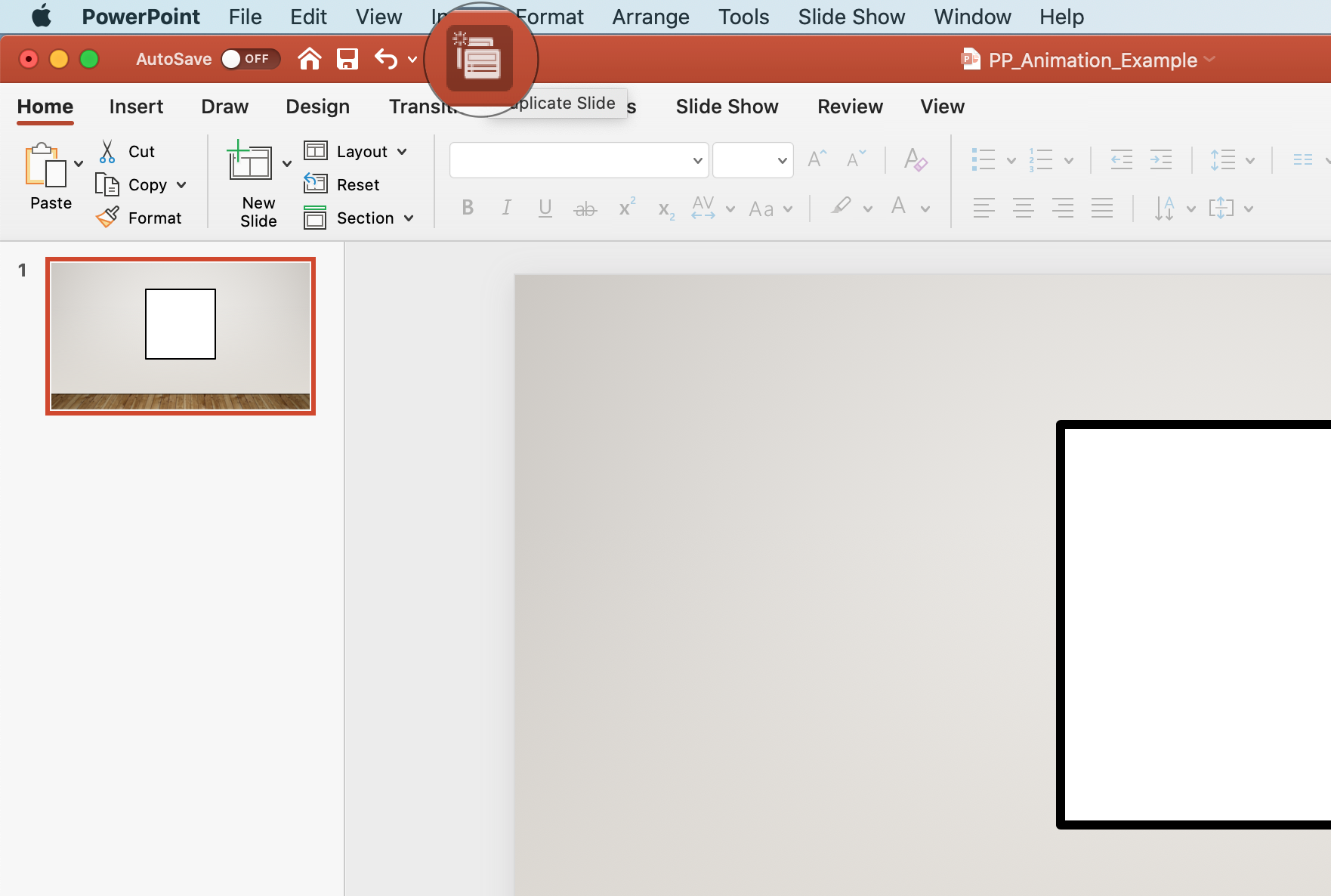Toggle underline formatting
The height and width of the screenshot is (896, 1331).
pos(545,209)
